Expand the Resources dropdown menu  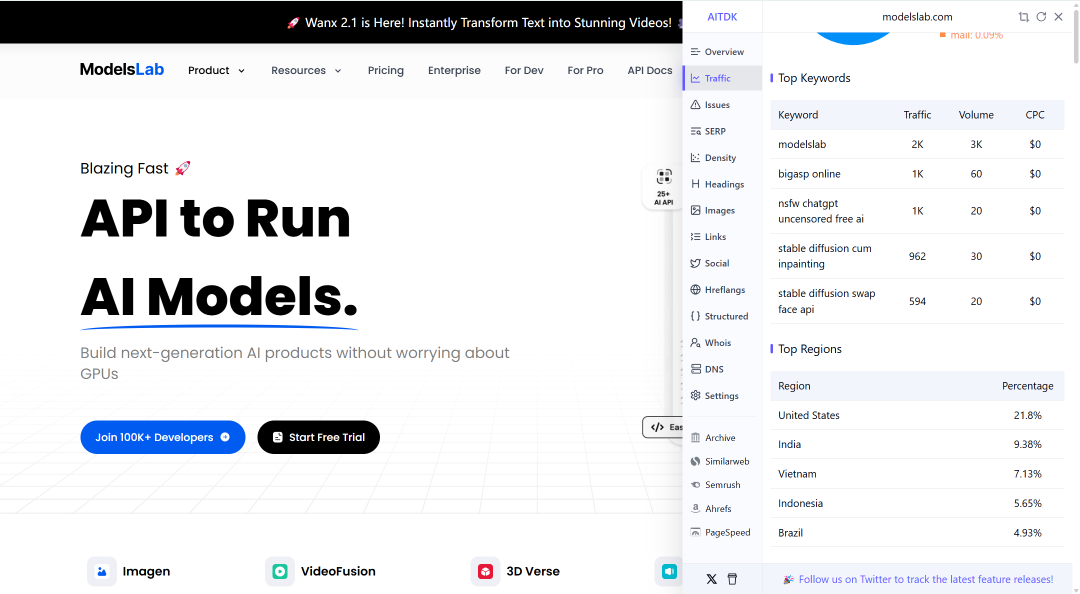tap(306, 70)
